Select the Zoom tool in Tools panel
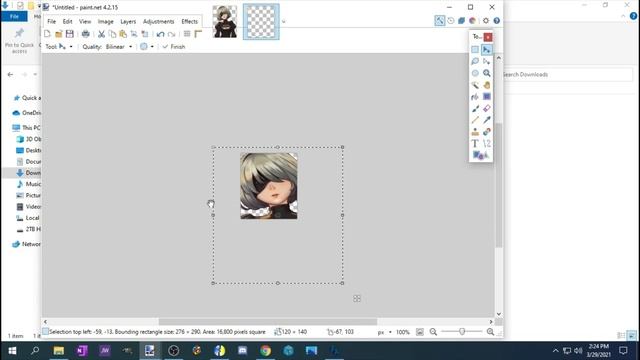Image resolution: width=640 pixels, height=360 pixels. (487, 73)
